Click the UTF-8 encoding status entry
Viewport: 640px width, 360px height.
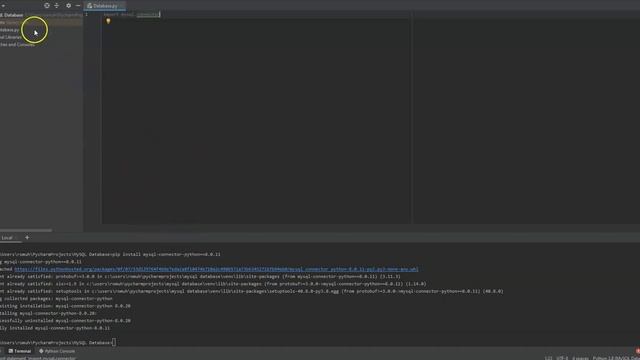tap(562, 358)
